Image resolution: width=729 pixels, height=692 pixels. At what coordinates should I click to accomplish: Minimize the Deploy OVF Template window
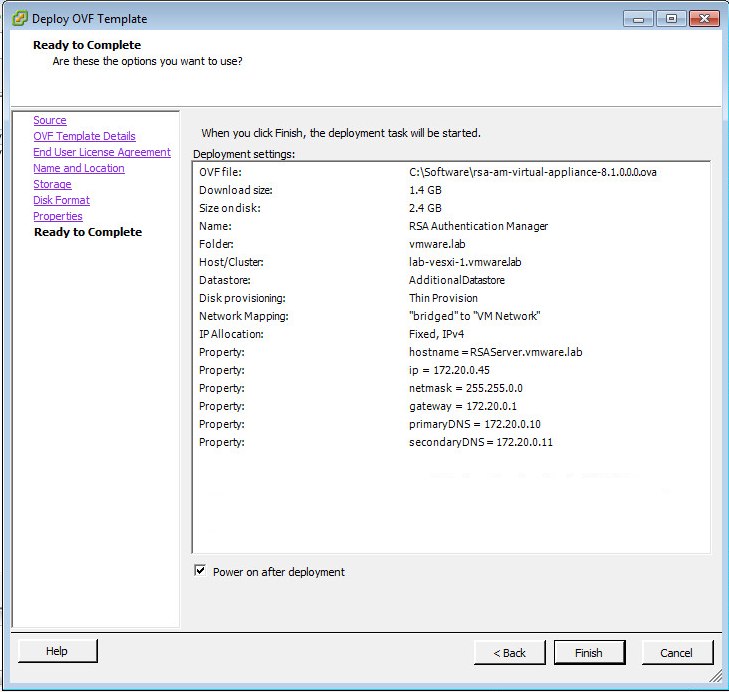tap(638, 19)
